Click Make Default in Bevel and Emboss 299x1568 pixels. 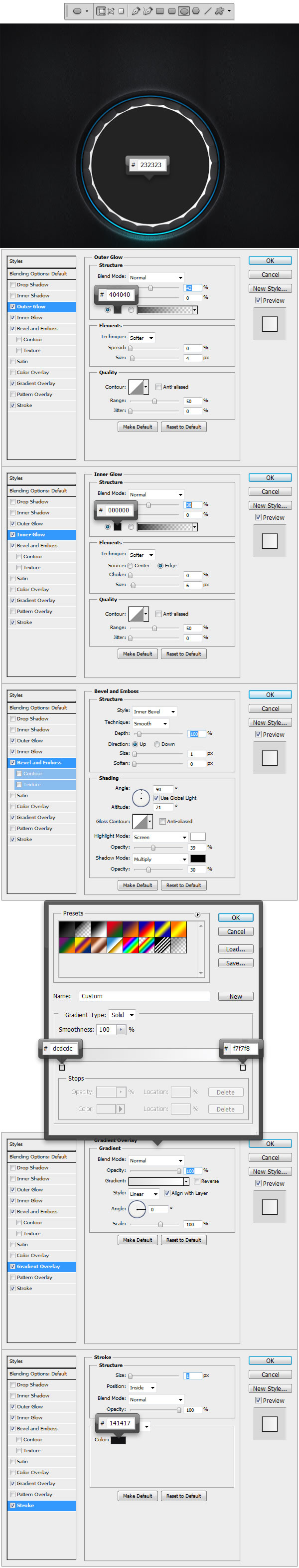(x=138, y=885)
